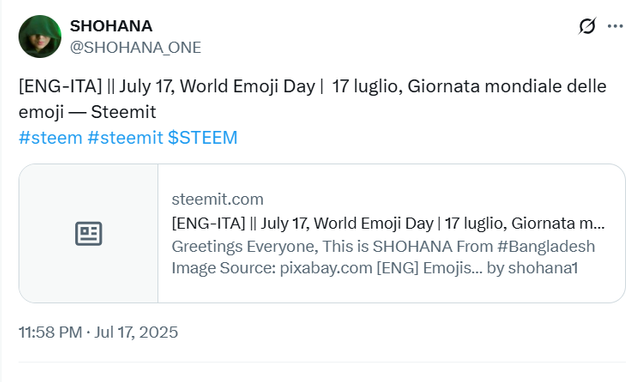Click the #Bangladesh text in card preview

tap(546, 247)
